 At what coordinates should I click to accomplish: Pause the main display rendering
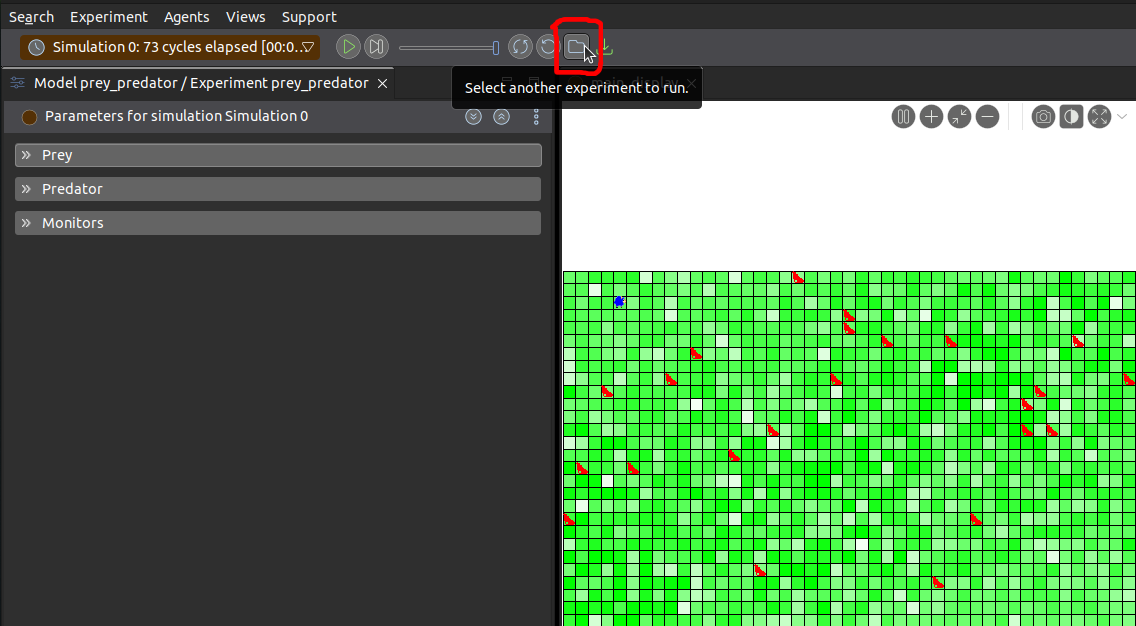click(x=903, y=117)
